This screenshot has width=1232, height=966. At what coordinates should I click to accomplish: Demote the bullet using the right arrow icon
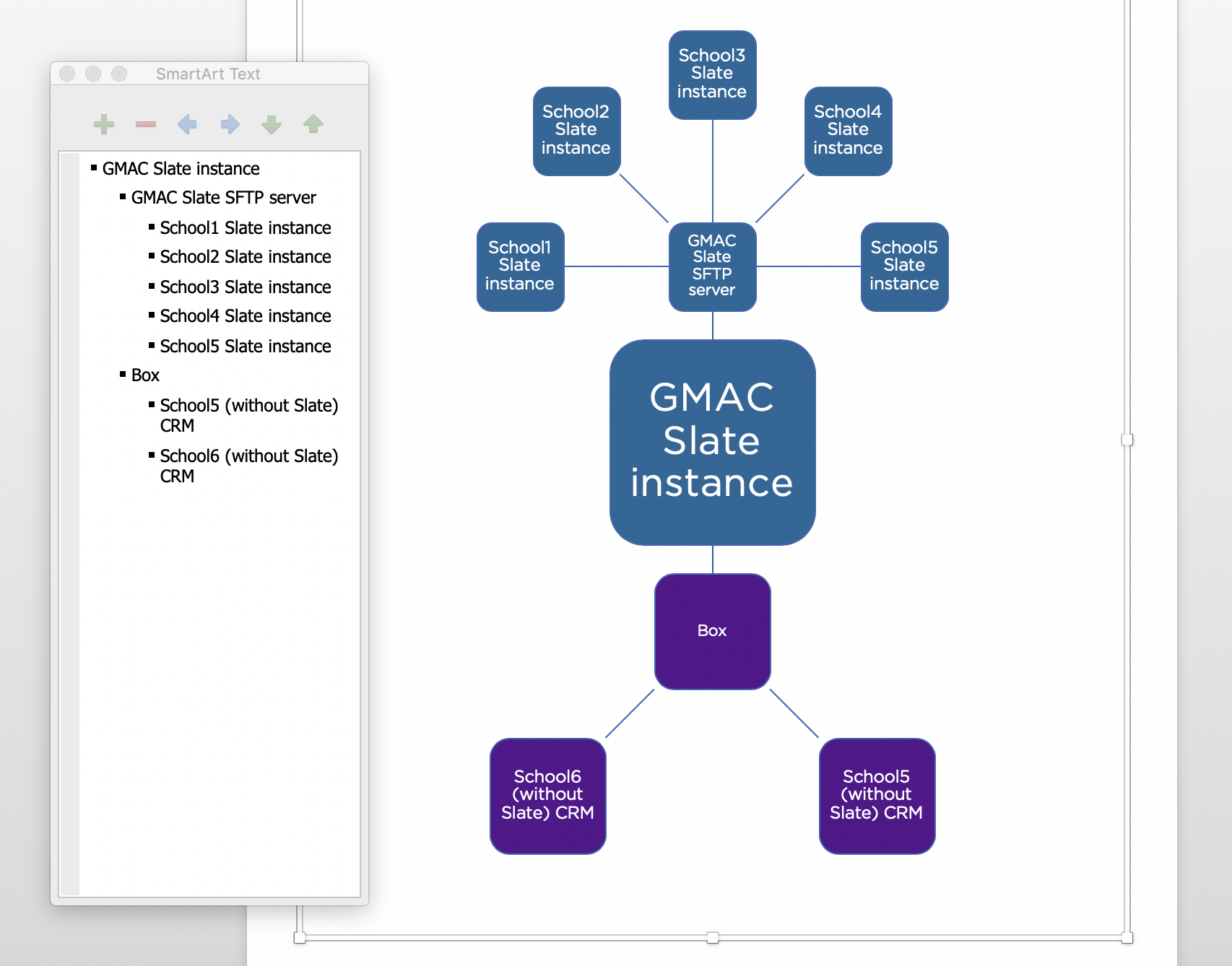[x=230, y=124]
